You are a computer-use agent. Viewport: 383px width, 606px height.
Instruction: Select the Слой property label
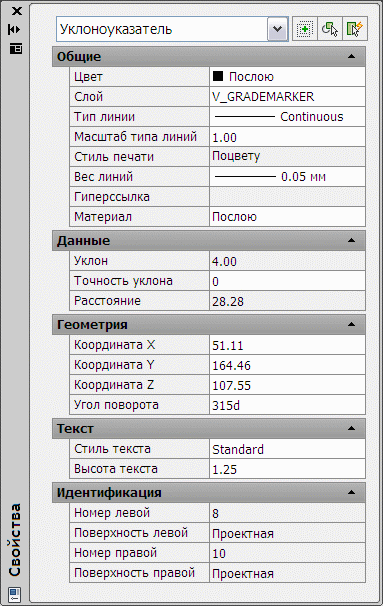click(89, 97)
